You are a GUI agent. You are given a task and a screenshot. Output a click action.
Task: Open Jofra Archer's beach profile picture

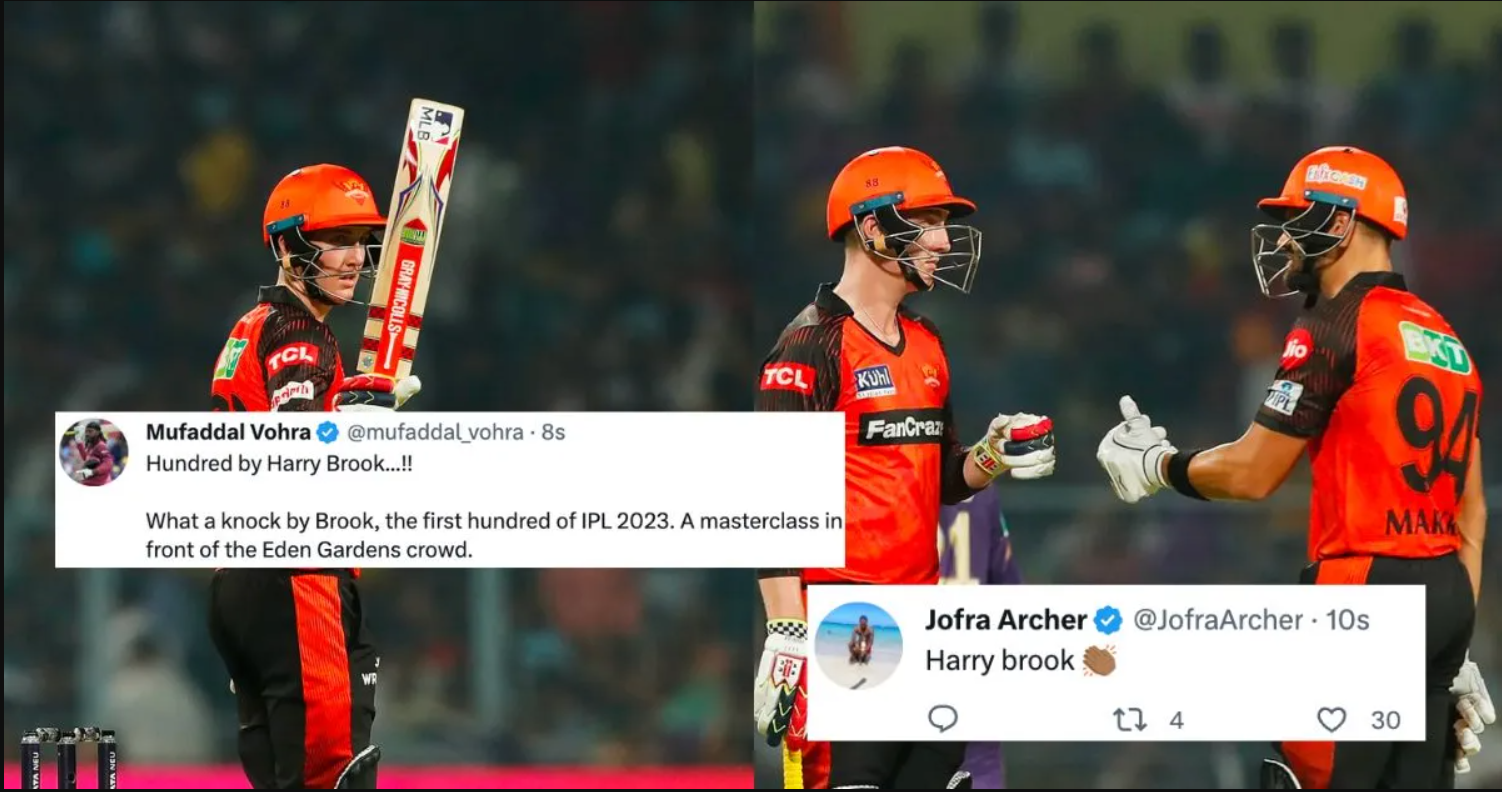click(x=858, y=646)
